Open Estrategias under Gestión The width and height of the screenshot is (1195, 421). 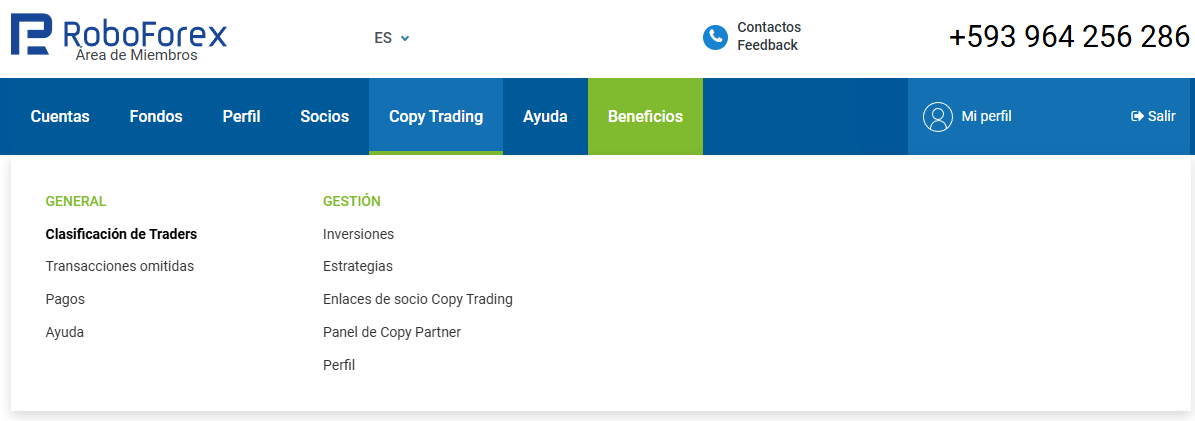pos(358,267)
